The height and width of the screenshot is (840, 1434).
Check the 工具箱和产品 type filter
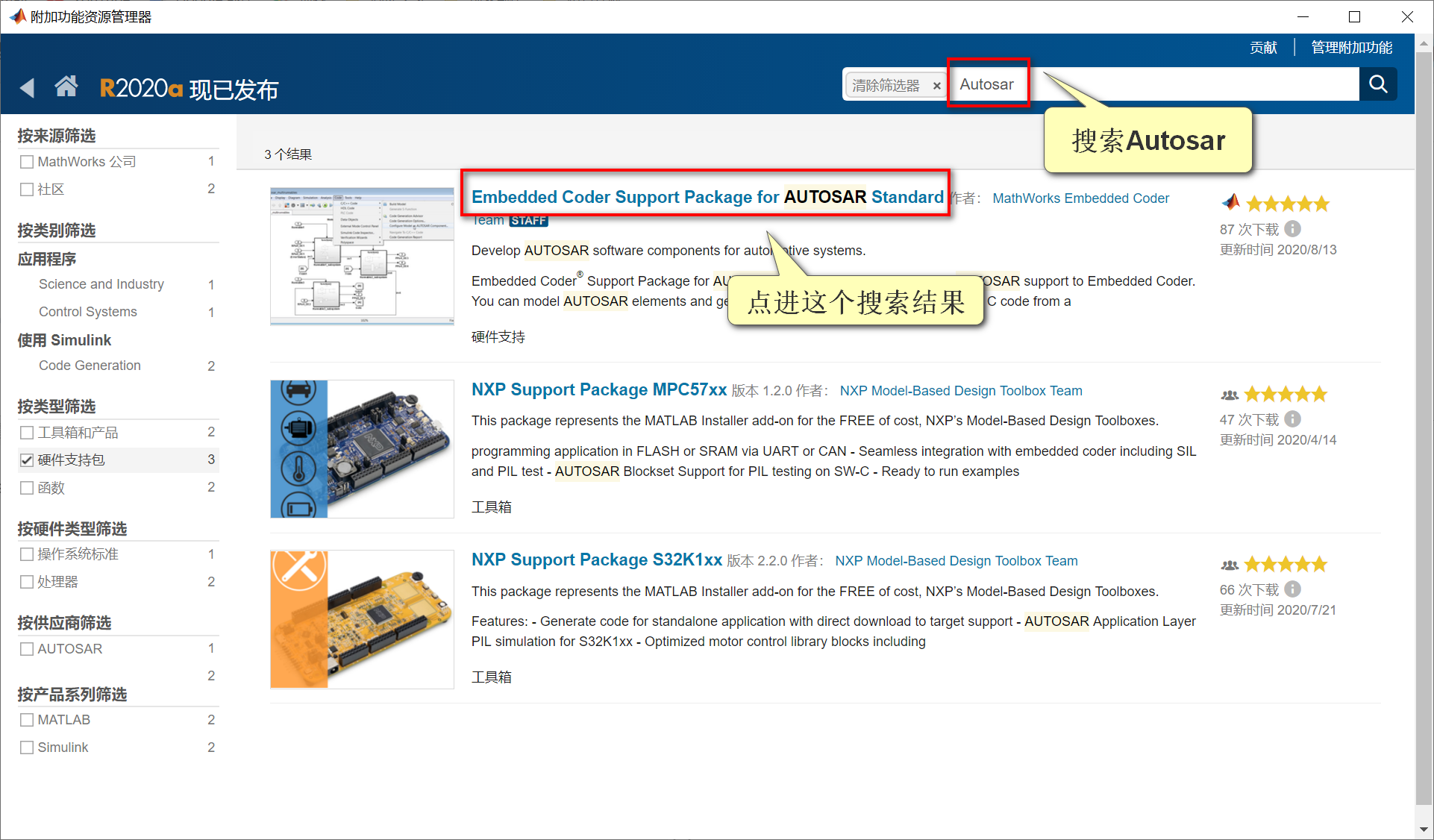pos(27,433)
